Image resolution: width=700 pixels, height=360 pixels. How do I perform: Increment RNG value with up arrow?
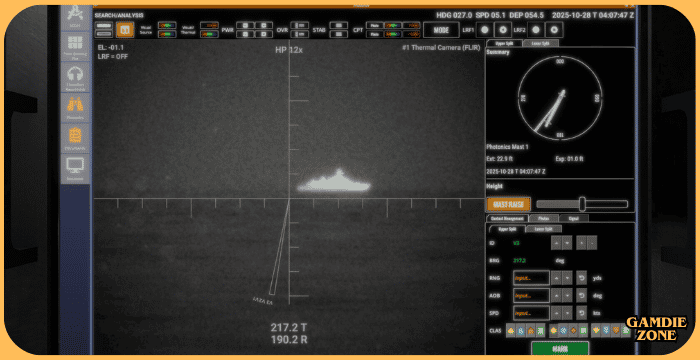(x=556, y=278)
